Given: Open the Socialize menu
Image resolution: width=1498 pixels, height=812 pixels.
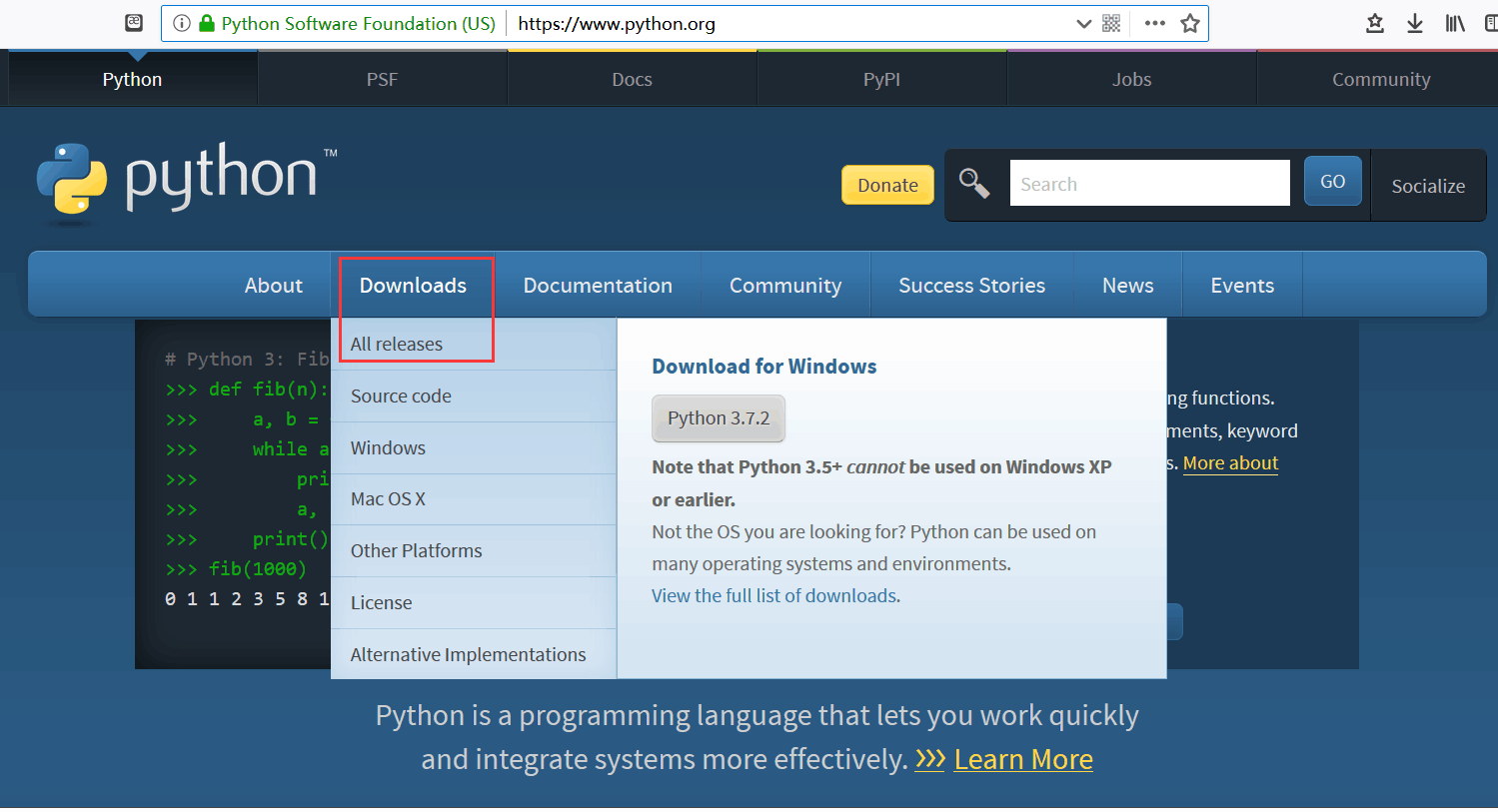Looking at the screenshot, I should point(1428,186).
